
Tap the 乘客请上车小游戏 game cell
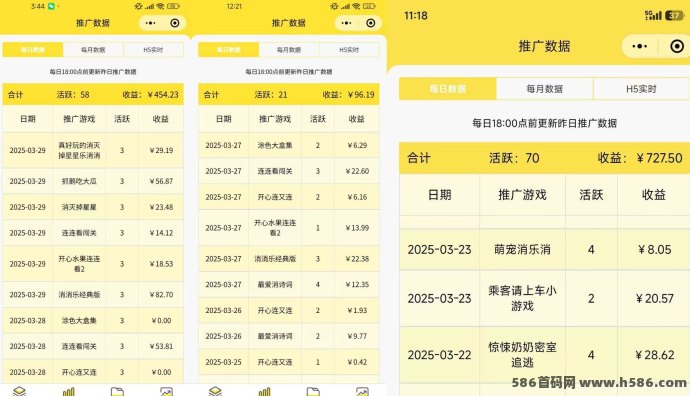(x=522, y=298)
